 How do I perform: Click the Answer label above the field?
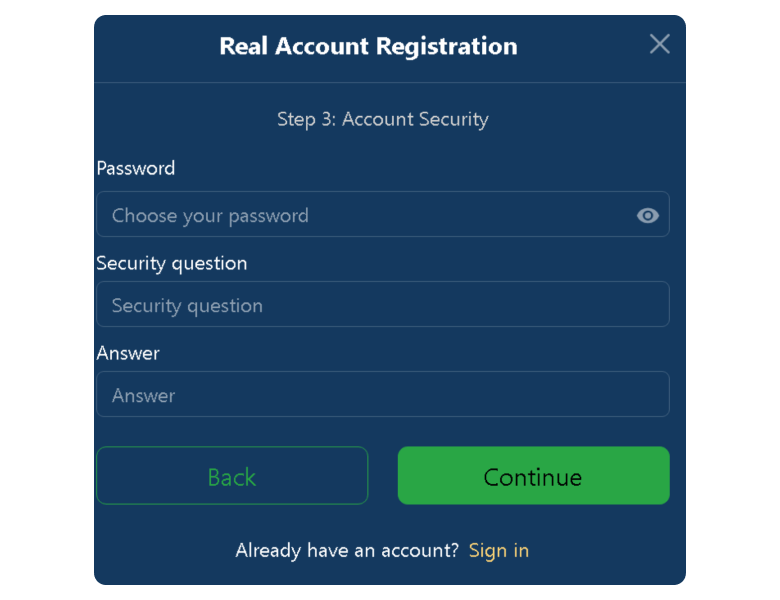pyautogui.click(x=128, y=353)
